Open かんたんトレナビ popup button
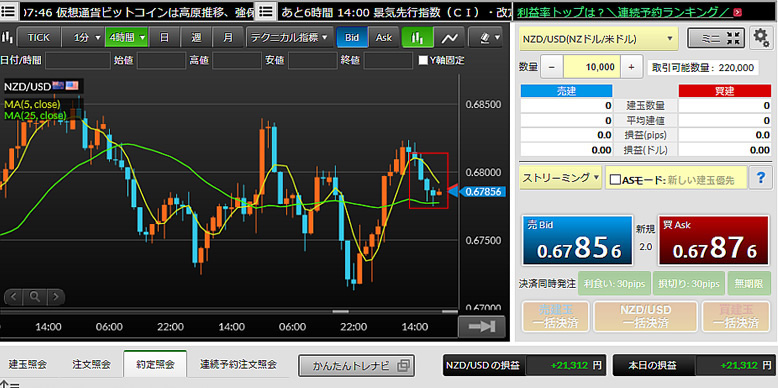This screenshot has height=388, width=778. click(x=356, y=366)
